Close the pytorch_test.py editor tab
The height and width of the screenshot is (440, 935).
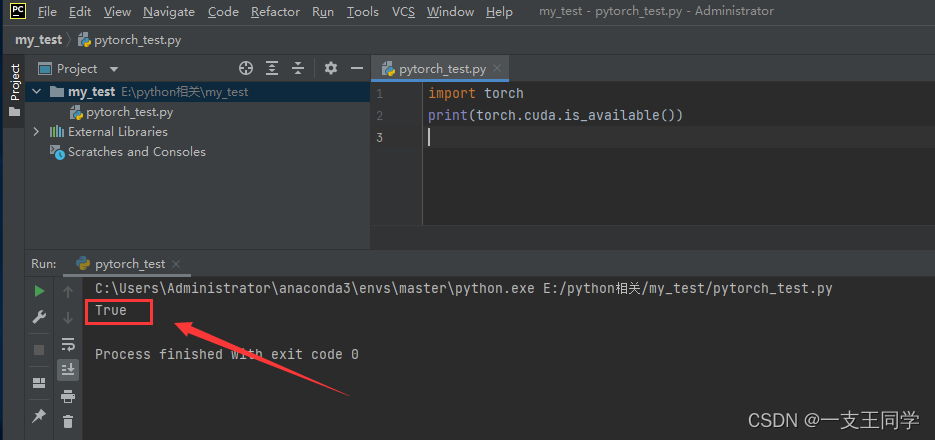click(x=498, y=69)
